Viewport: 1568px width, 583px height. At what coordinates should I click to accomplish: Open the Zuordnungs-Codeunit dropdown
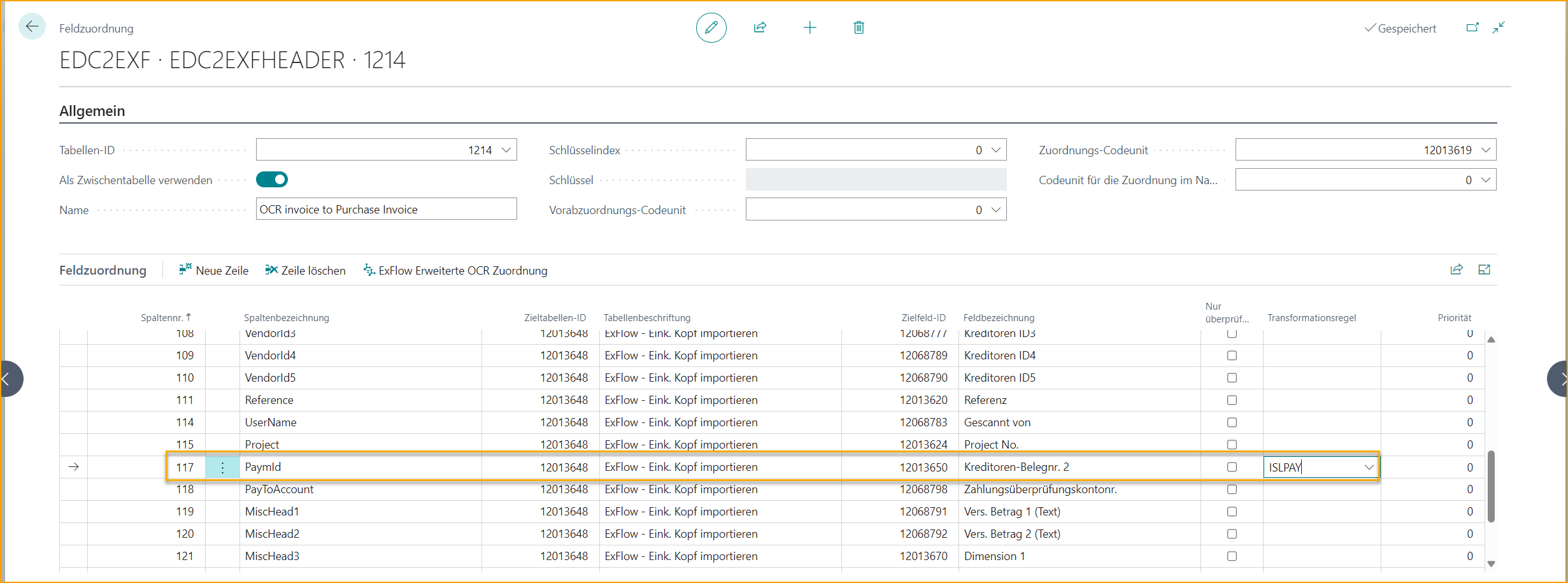click(1486, 150)
